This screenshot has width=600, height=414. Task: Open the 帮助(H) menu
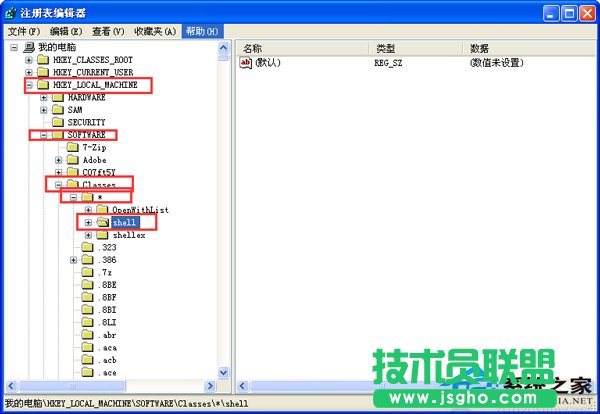pos(202,31)
